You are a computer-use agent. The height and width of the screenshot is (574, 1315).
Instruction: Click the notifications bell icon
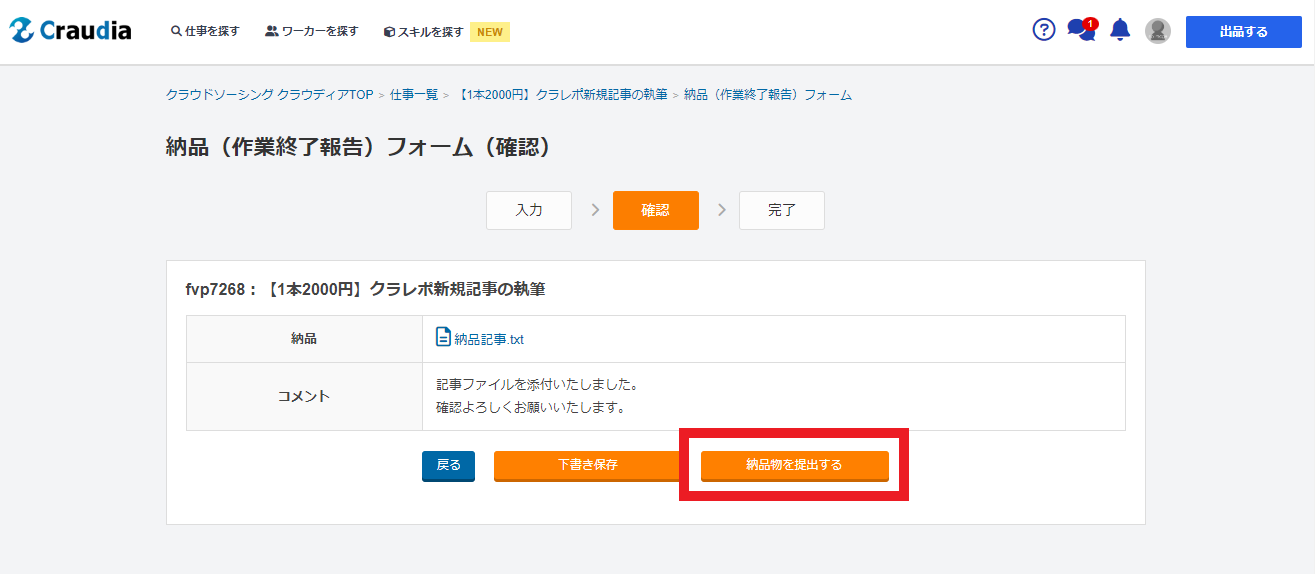(x=1120, y=30)
